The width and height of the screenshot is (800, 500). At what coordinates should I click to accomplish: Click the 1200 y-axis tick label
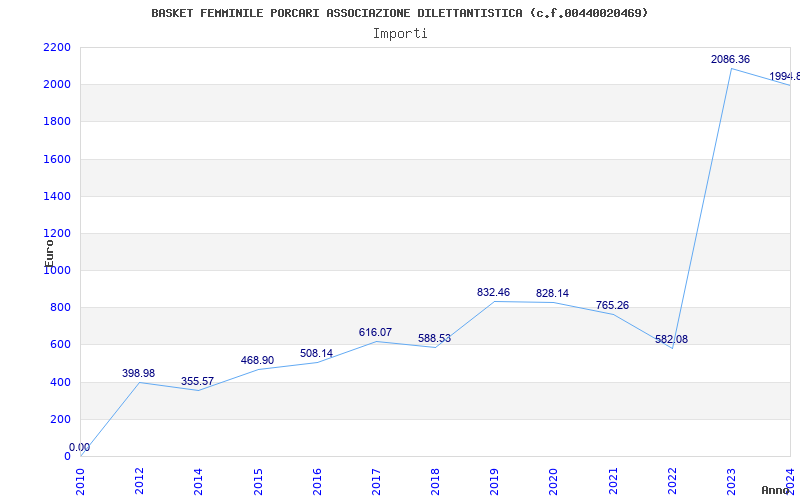pyautogui.click(x=57, y=234)
